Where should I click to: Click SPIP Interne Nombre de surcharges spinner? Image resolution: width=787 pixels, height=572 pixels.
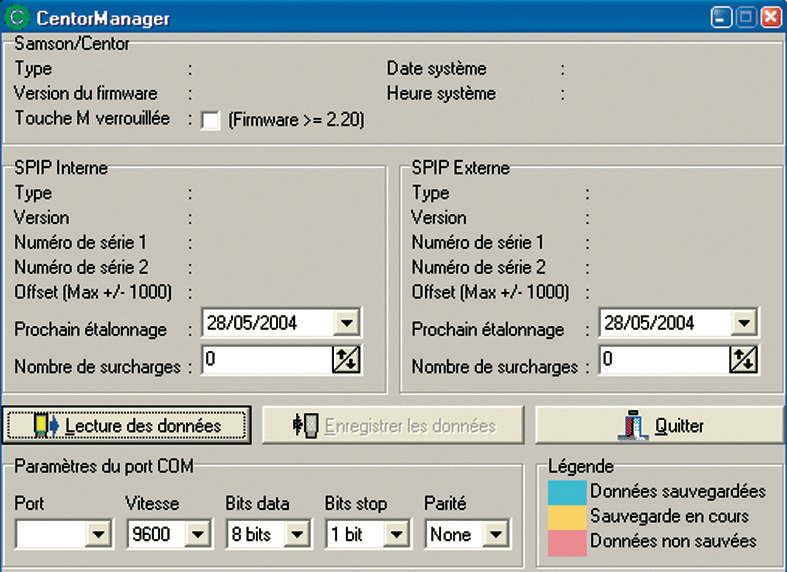[x=346, y=359]
